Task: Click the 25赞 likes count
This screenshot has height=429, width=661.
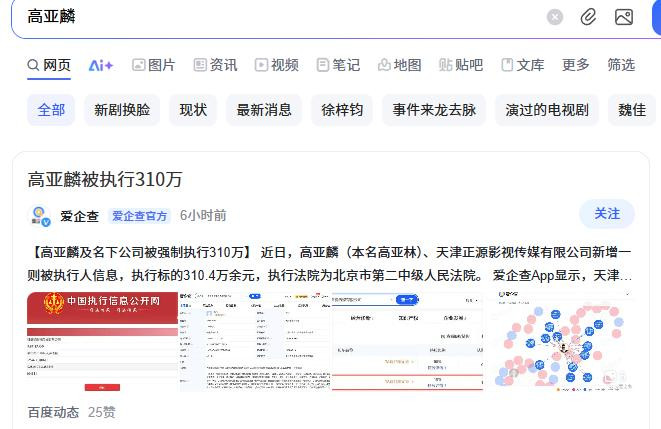Action: tap(102, 412)
